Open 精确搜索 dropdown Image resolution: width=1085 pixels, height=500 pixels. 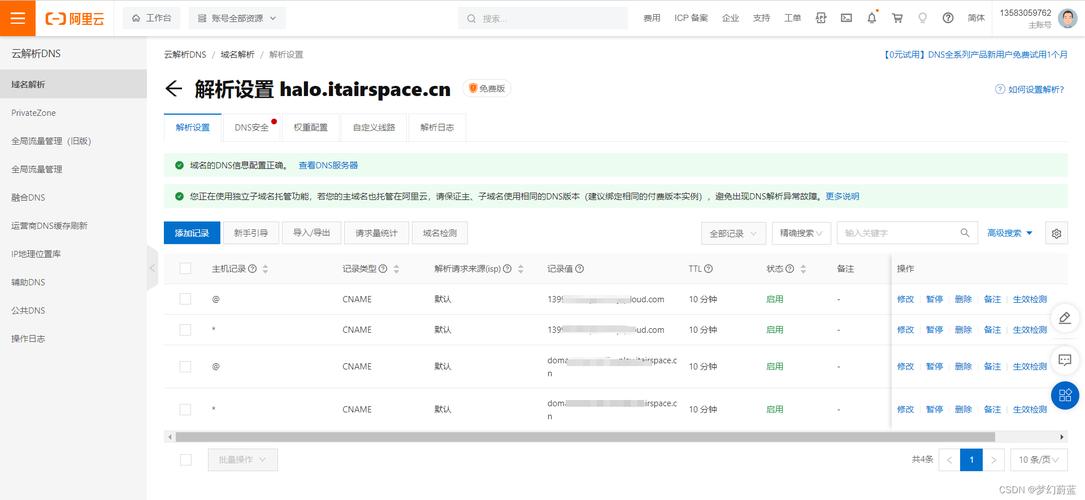click(801, 234)
